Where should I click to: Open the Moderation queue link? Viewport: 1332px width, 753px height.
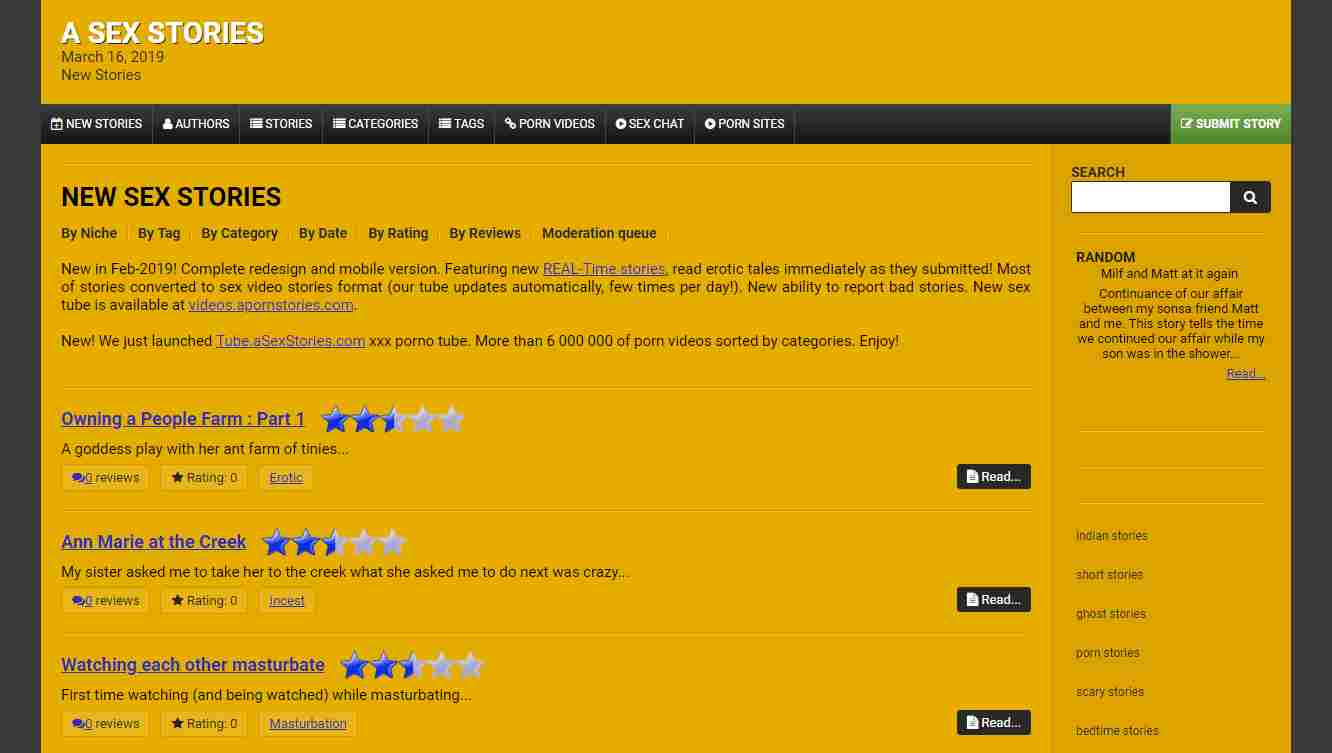pos(599,233)
